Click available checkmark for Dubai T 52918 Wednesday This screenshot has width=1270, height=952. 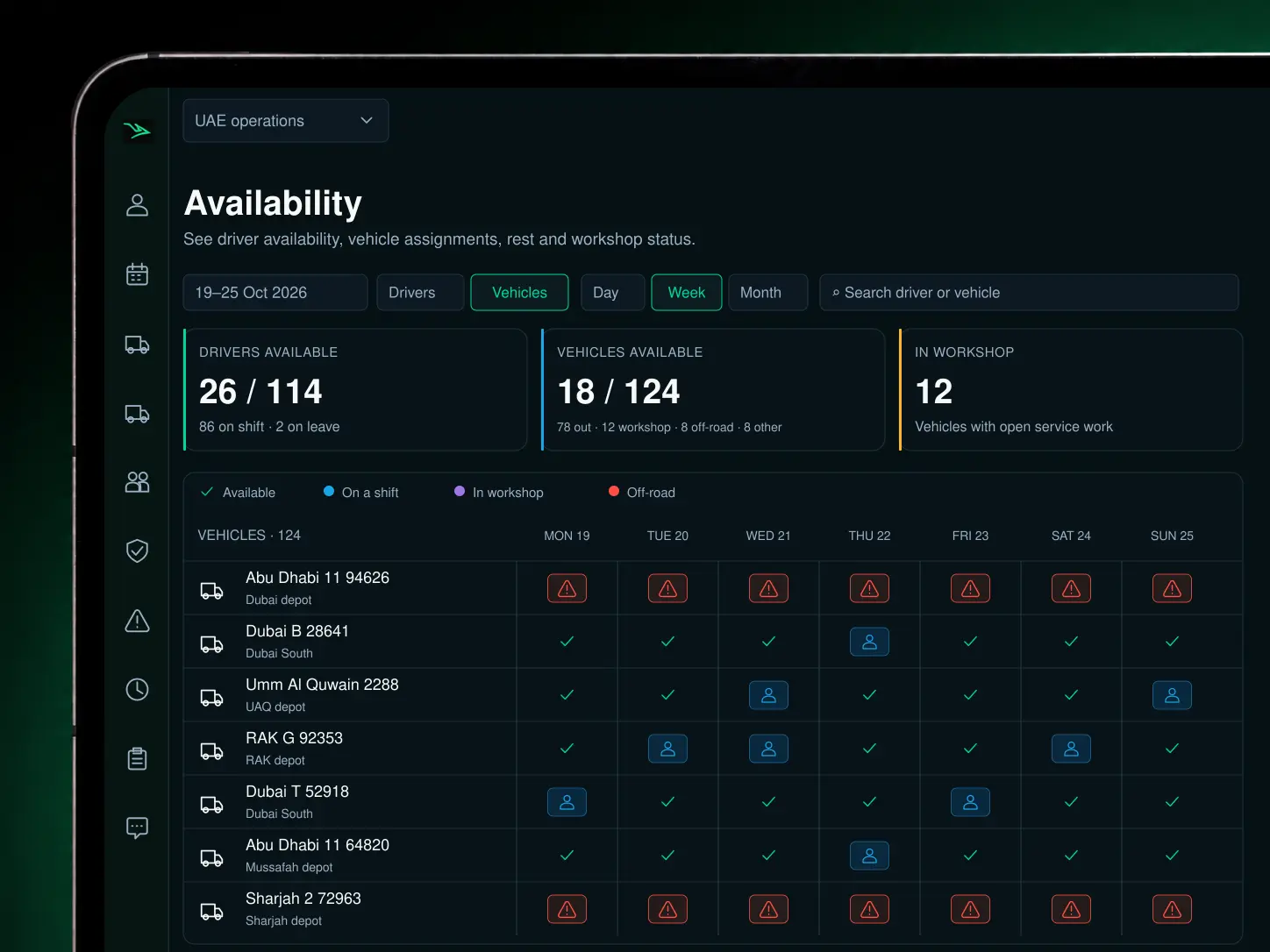[768, 802]
